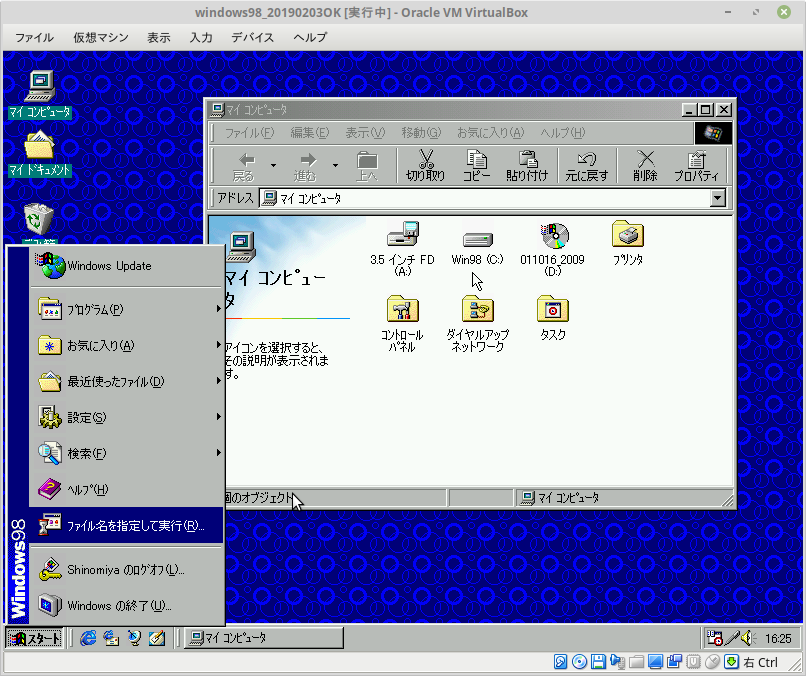Click the プロパティ toolbar icon

[699, 165]
